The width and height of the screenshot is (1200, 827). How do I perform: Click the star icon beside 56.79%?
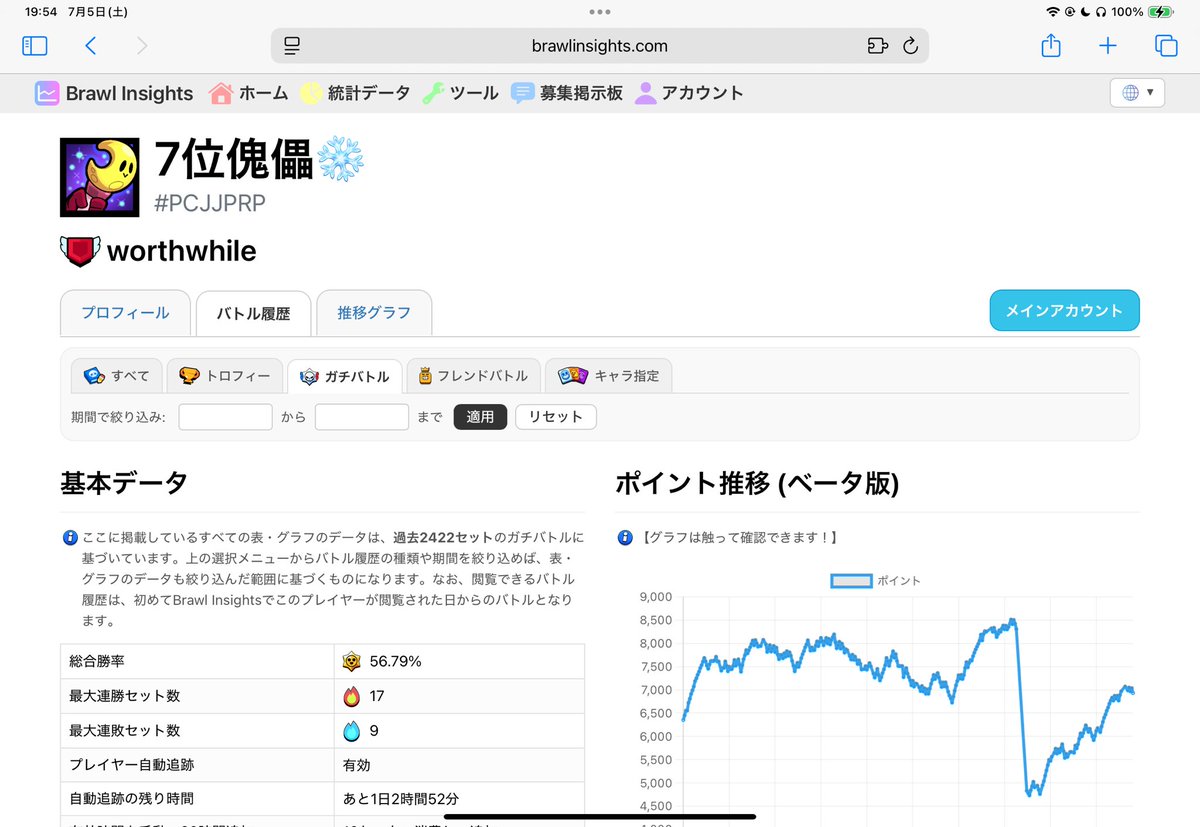tap(352, 661)
